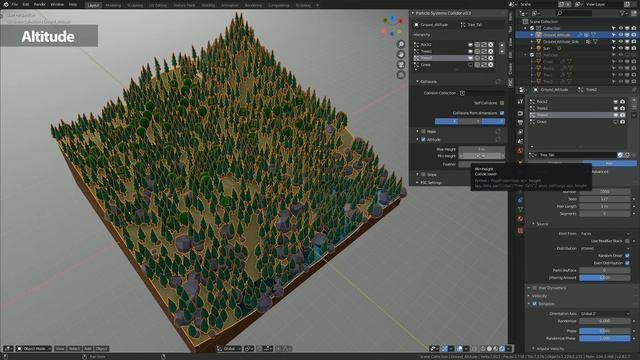Disable the Altitude checkbox
This screenshot has width=640, height=360.
[x=423, y=140]
